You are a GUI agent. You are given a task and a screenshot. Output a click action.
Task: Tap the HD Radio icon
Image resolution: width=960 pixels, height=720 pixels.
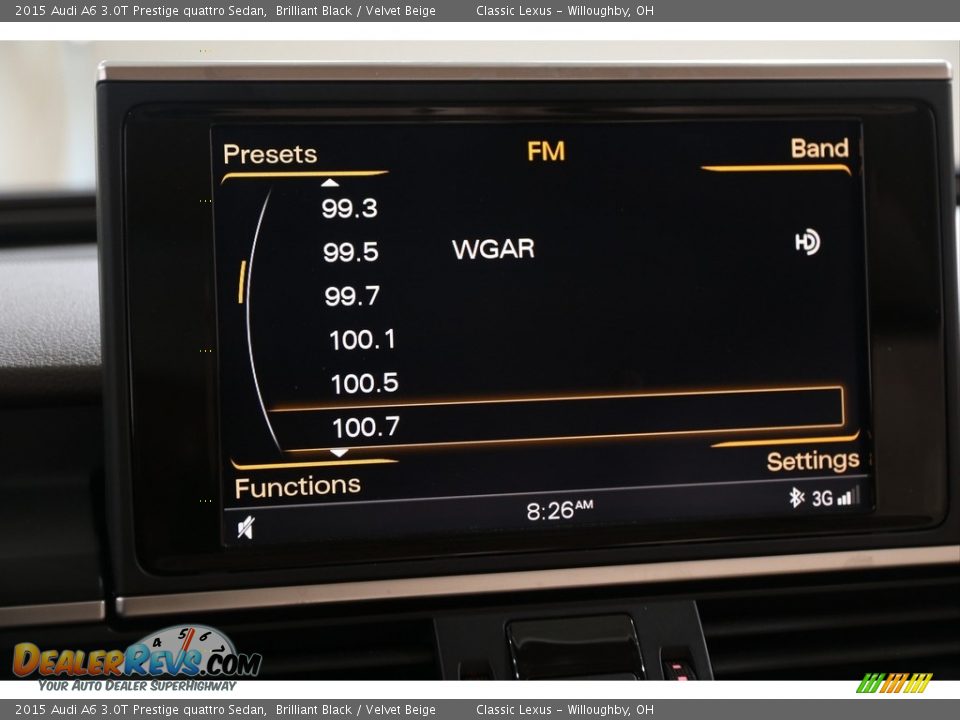(x=807, y=242)
